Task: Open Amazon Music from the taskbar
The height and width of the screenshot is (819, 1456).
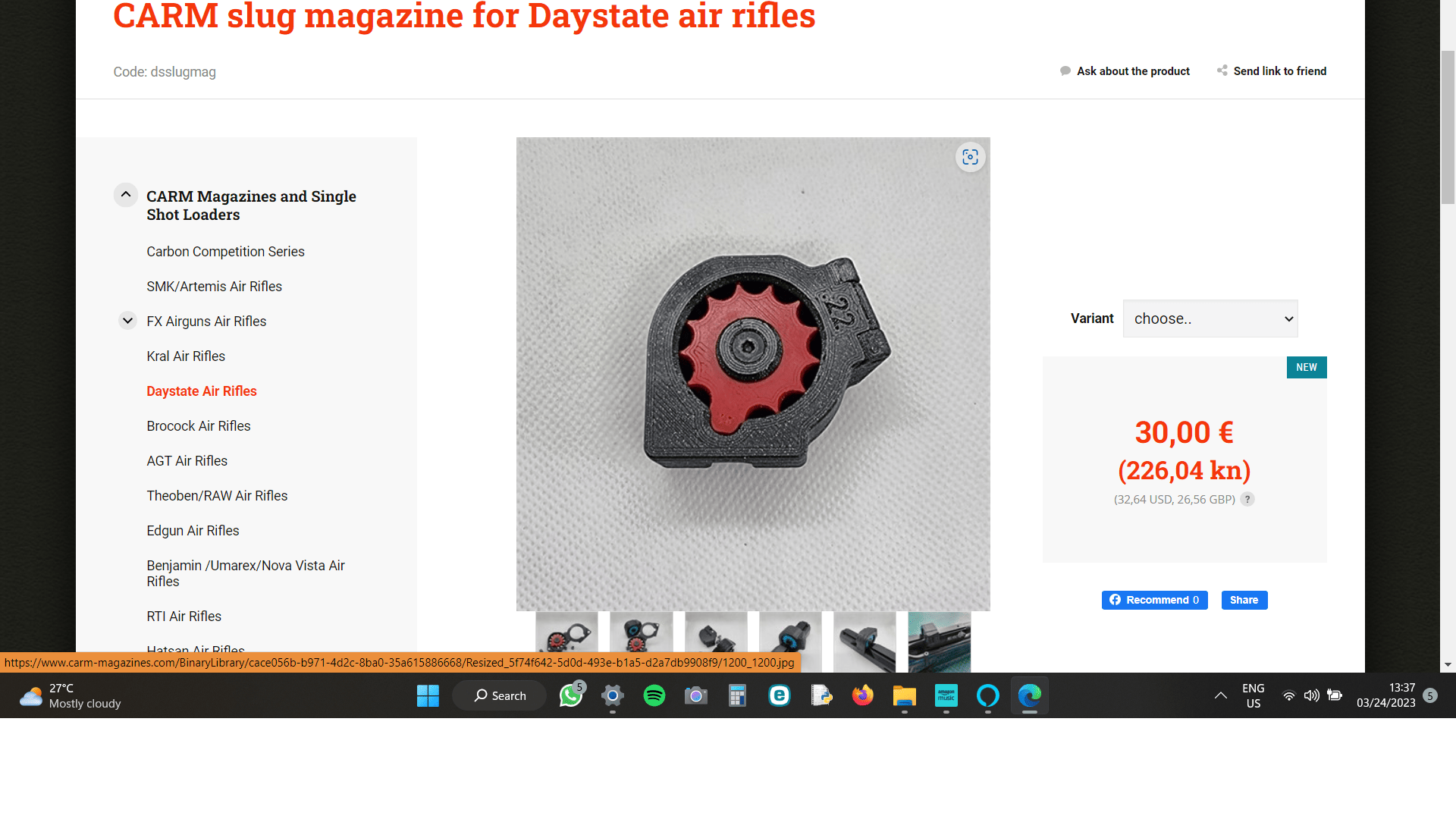Action: [x=946, y=695]
